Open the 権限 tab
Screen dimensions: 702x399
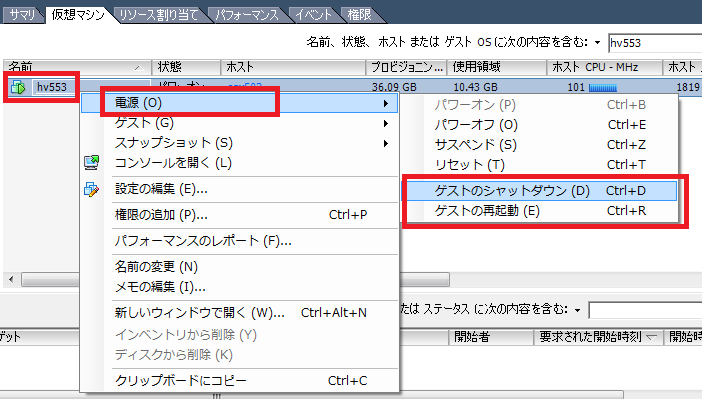click(x=360, y=15)
